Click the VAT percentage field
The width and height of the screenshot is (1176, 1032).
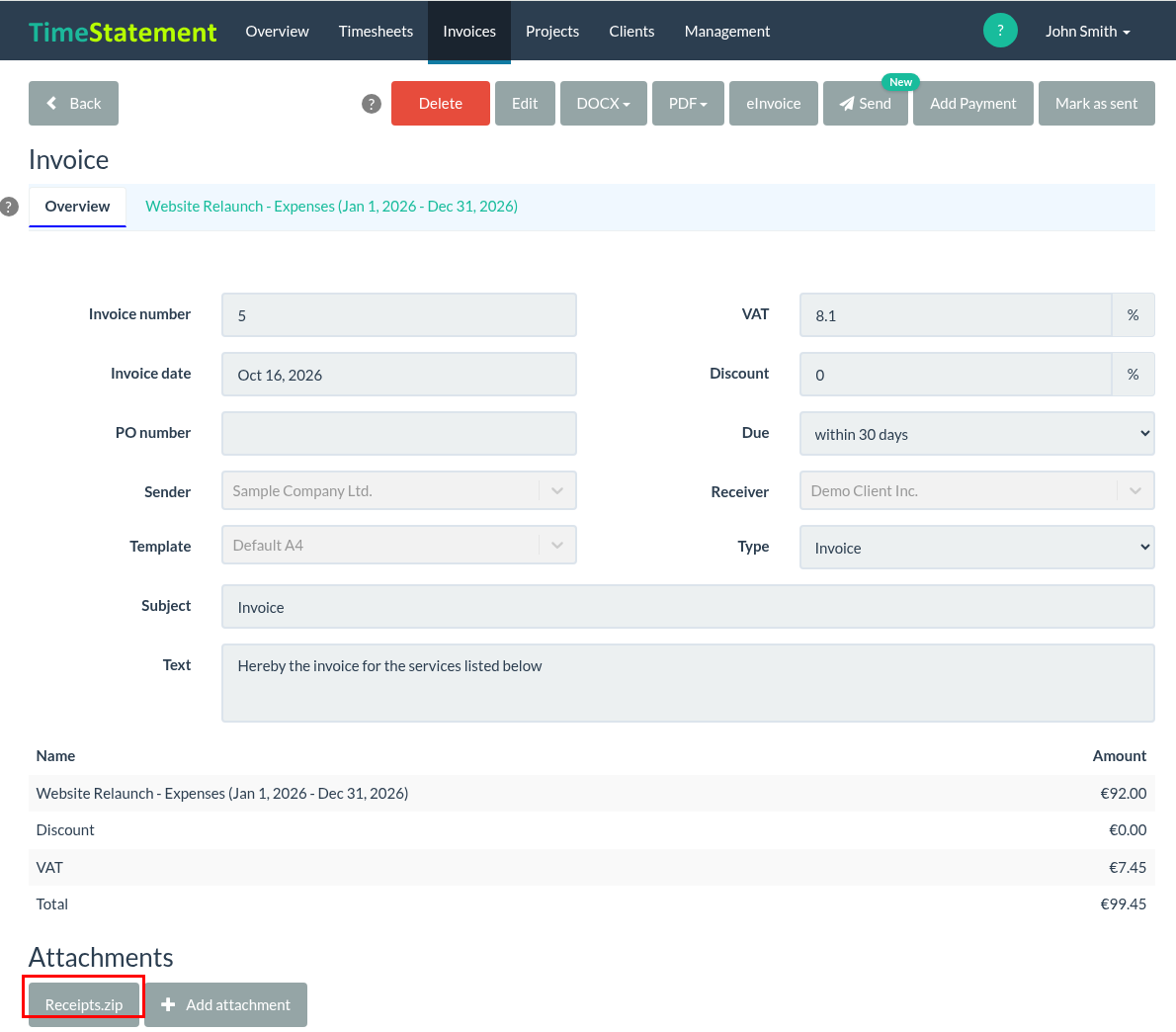pos(956,315)
